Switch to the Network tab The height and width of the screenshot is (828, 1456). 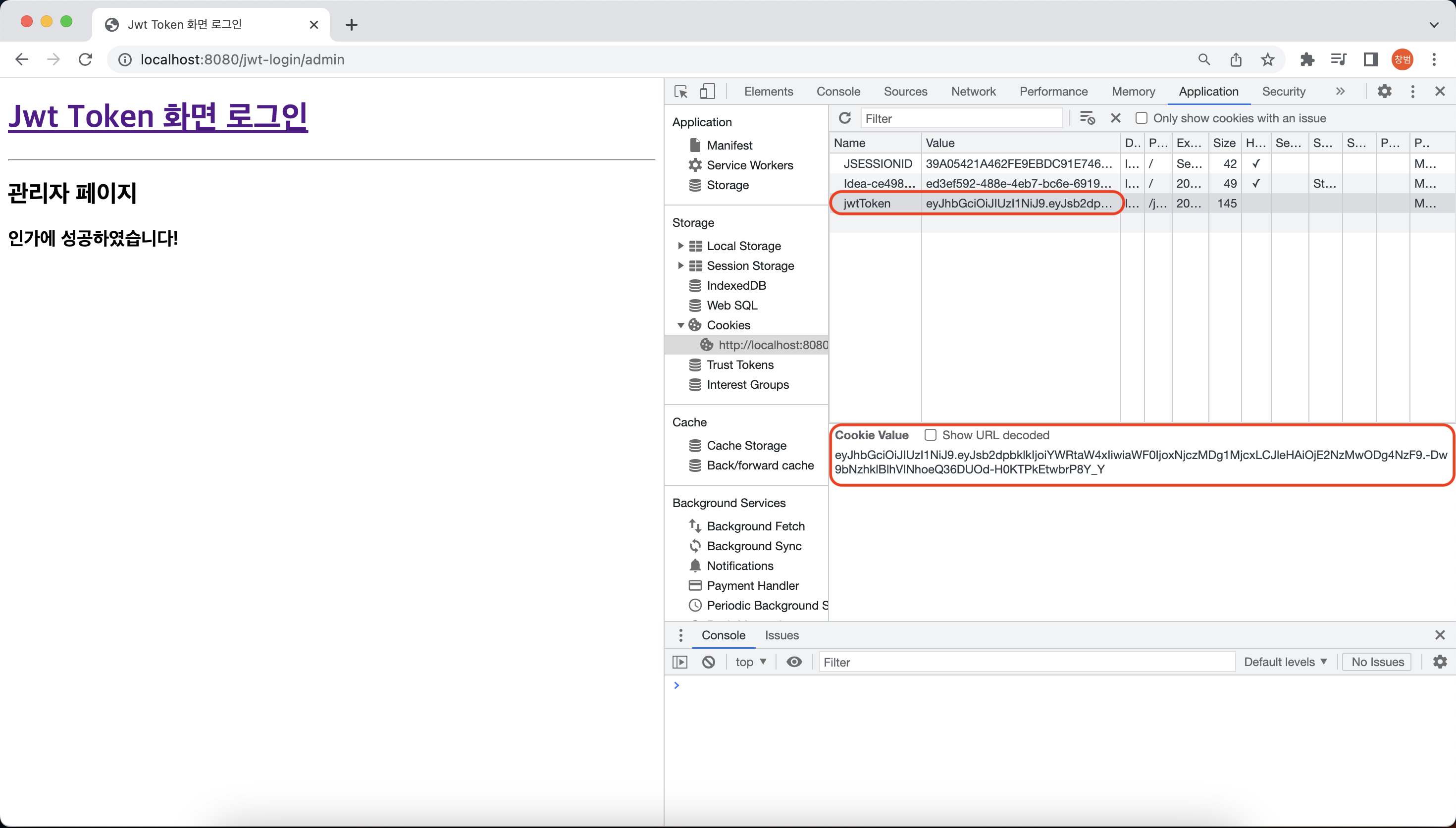pyautogui.click(x=973, y=92)
